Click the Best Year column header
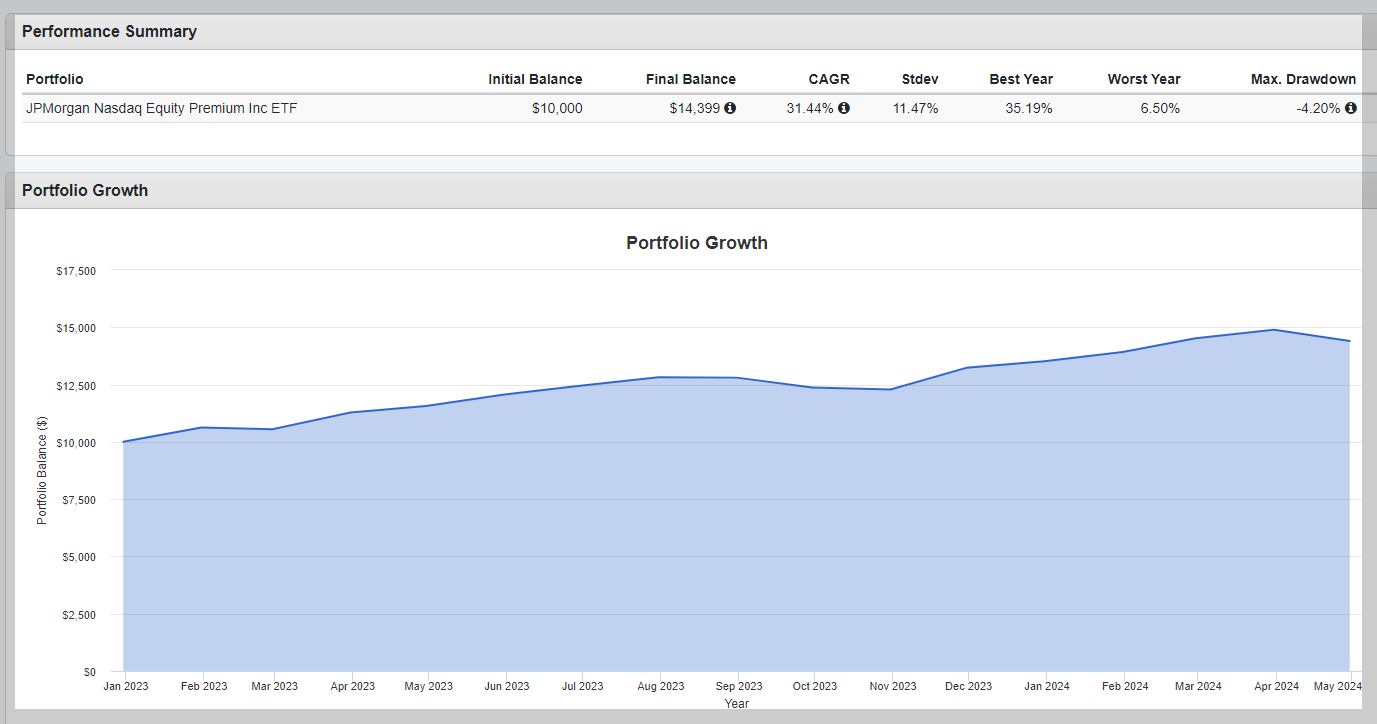The width and height of the screenshot is (1377, 724). coord(1021,79)
